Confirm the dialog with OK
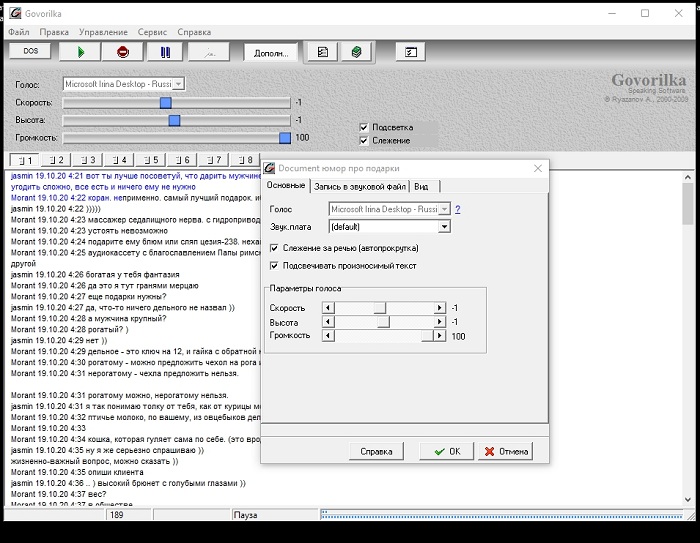This screenshot has height=543, width=700. 446,451
